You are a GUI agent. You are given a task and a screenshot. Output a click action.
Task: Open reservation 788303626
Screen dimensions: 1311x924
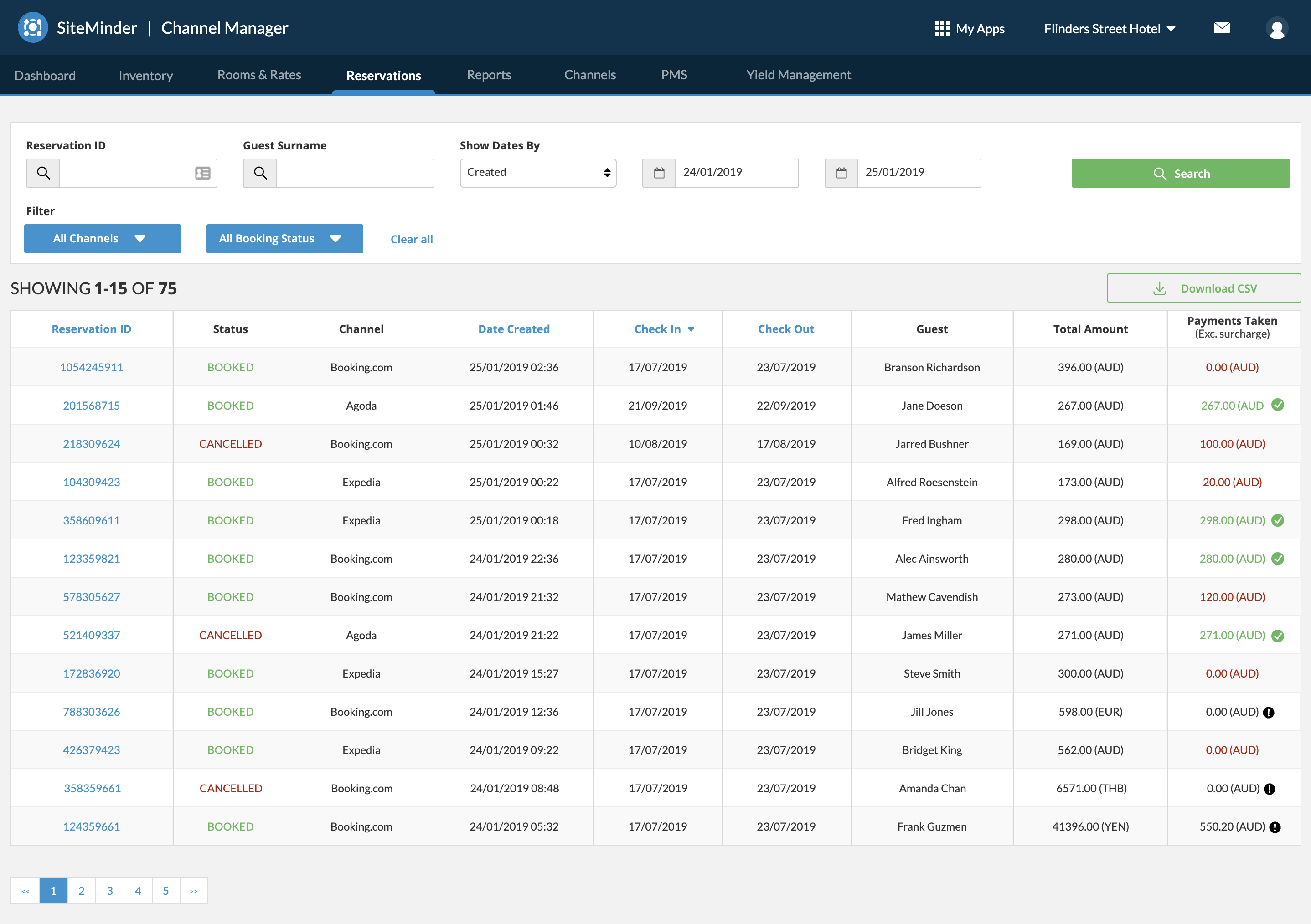(x=91, y=712)
